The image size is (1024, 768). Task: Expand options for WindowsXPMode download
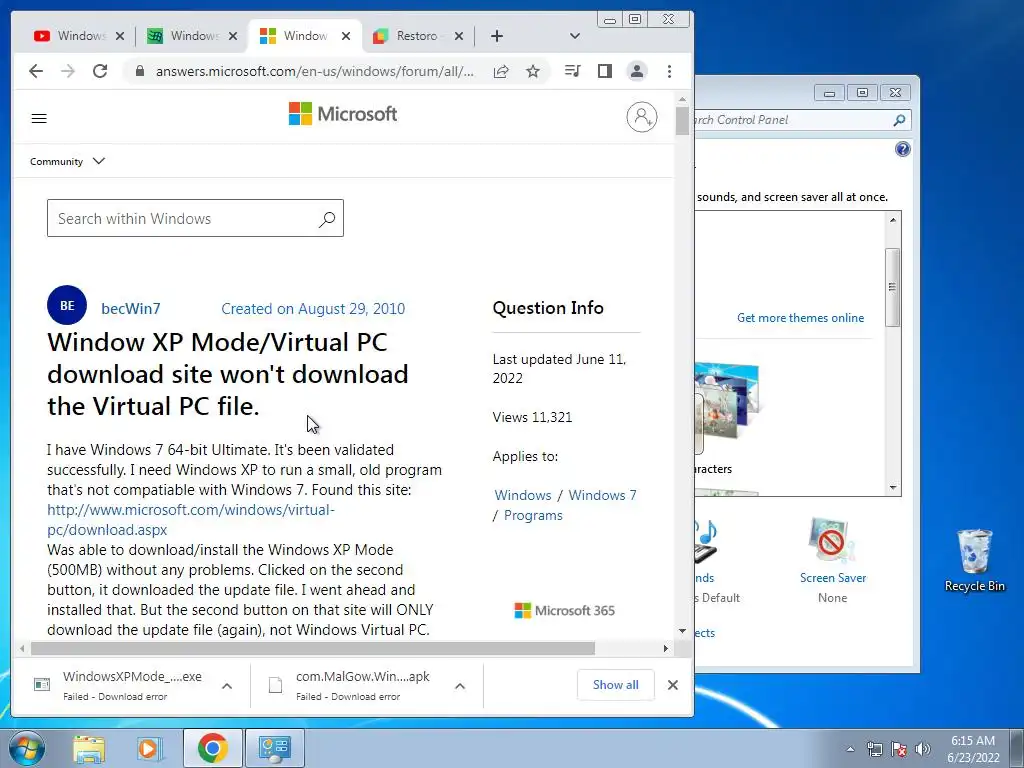click(227, 686)
